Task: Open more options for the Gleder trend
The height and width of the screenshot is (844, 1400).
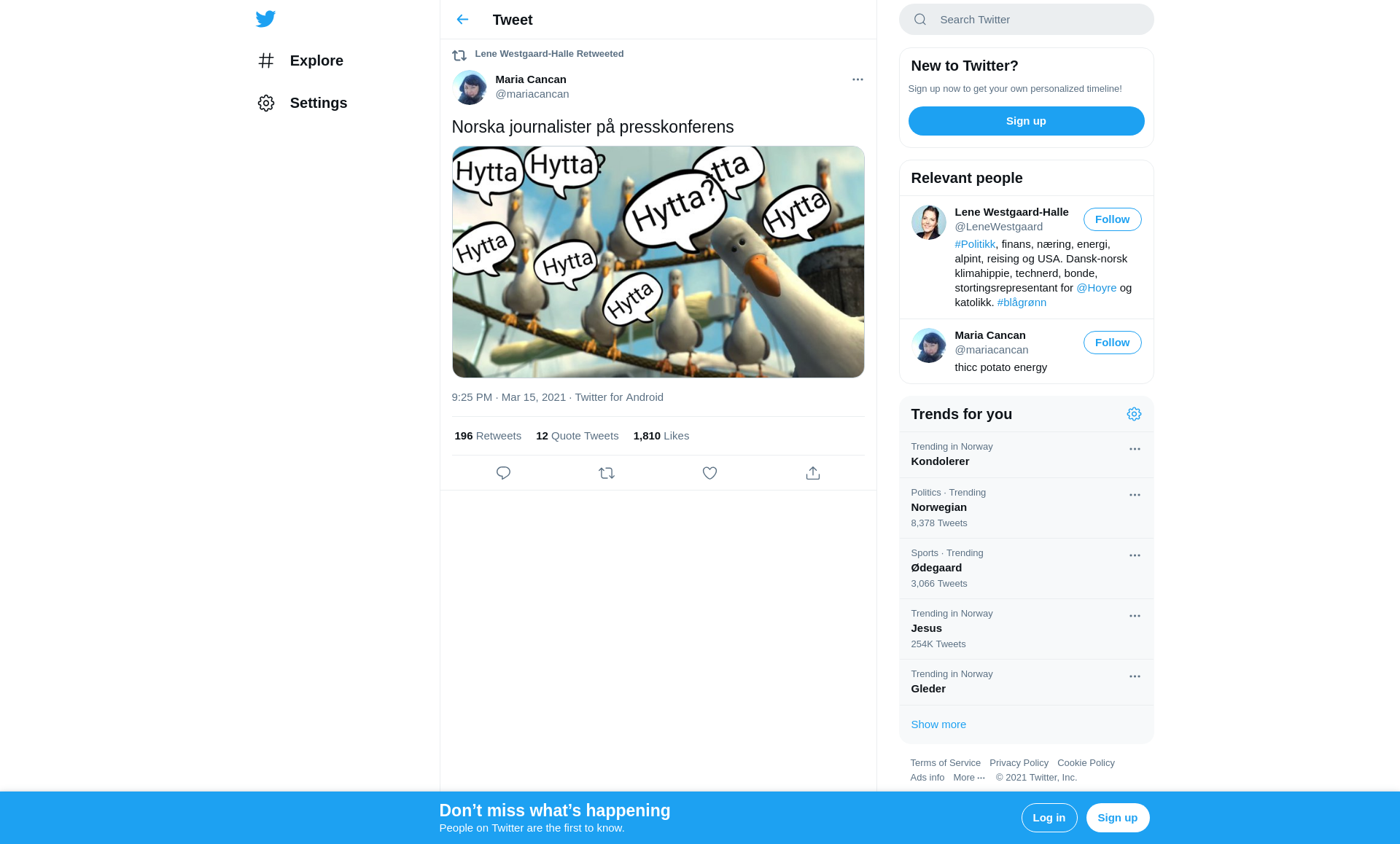Action: coord(1135,676)
